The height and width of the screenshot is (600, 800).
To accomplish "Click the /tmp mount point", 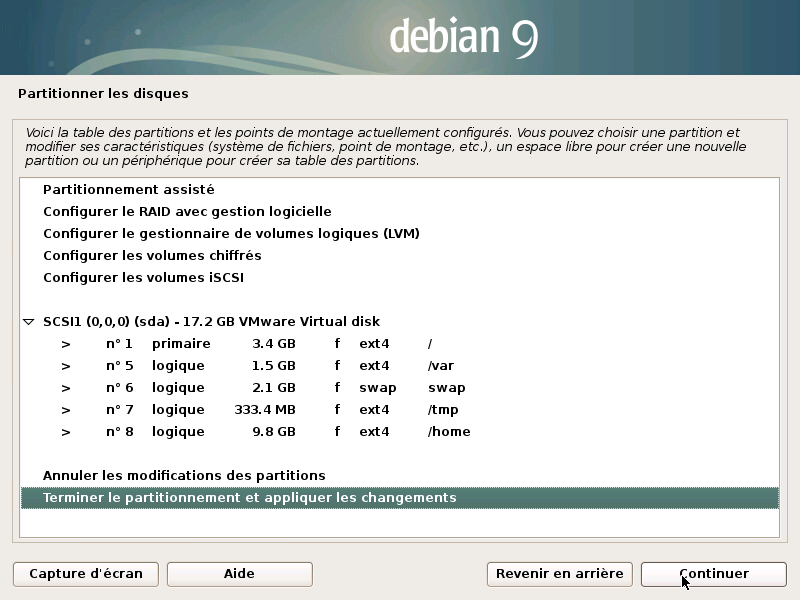I will pos(443,410).
